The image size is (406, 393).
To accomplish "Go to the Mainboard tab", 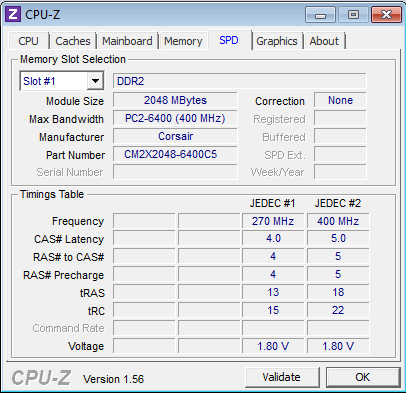I will [127, 41].
